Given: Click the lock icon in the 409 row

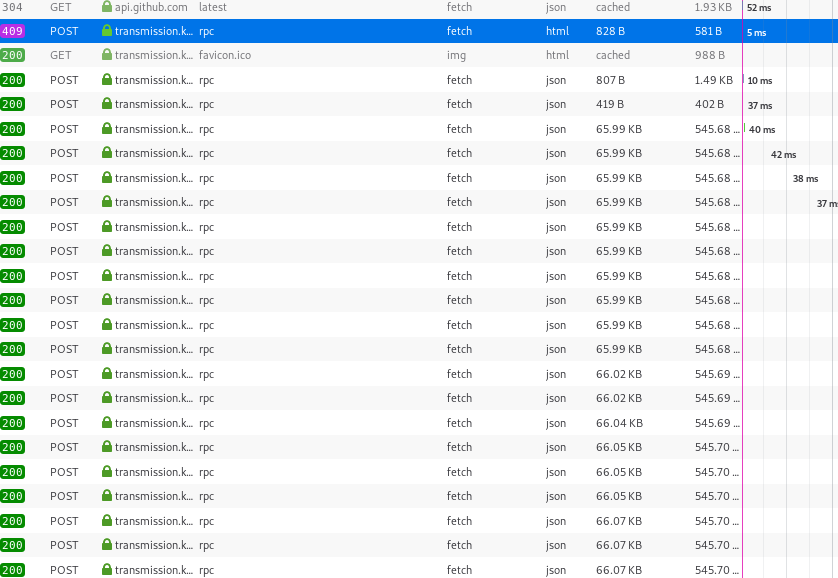Looking at the screenshot, I should tap(107, 31).
